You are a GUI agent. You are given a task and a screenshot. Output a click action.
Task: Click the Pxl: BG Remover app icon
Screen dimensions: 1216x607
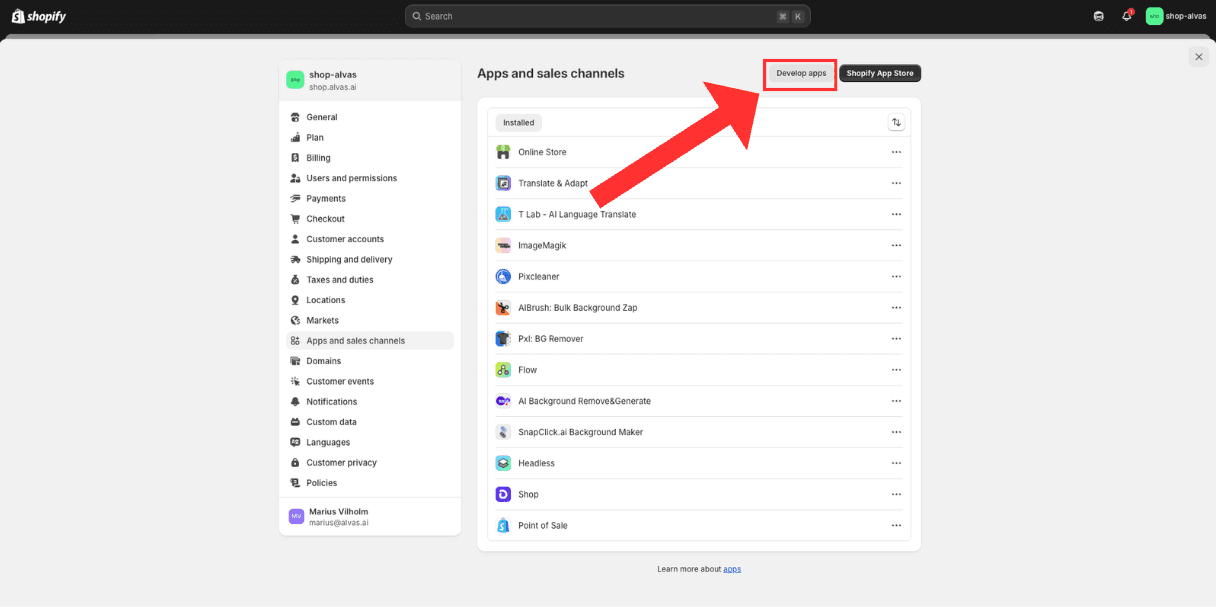coord(503,339)
